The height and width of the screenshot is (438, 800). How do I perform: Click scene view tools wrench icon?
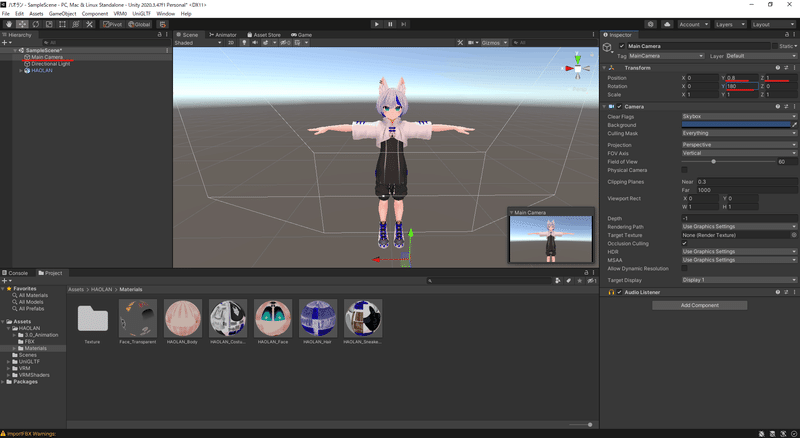[460, 43]
